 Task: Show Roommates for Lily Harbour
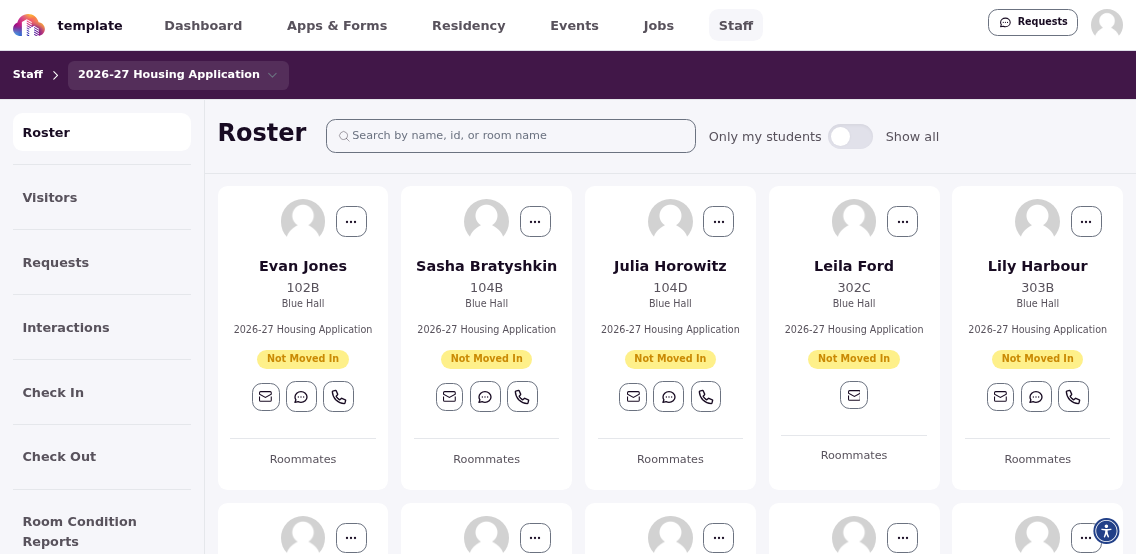[1037, 459]
